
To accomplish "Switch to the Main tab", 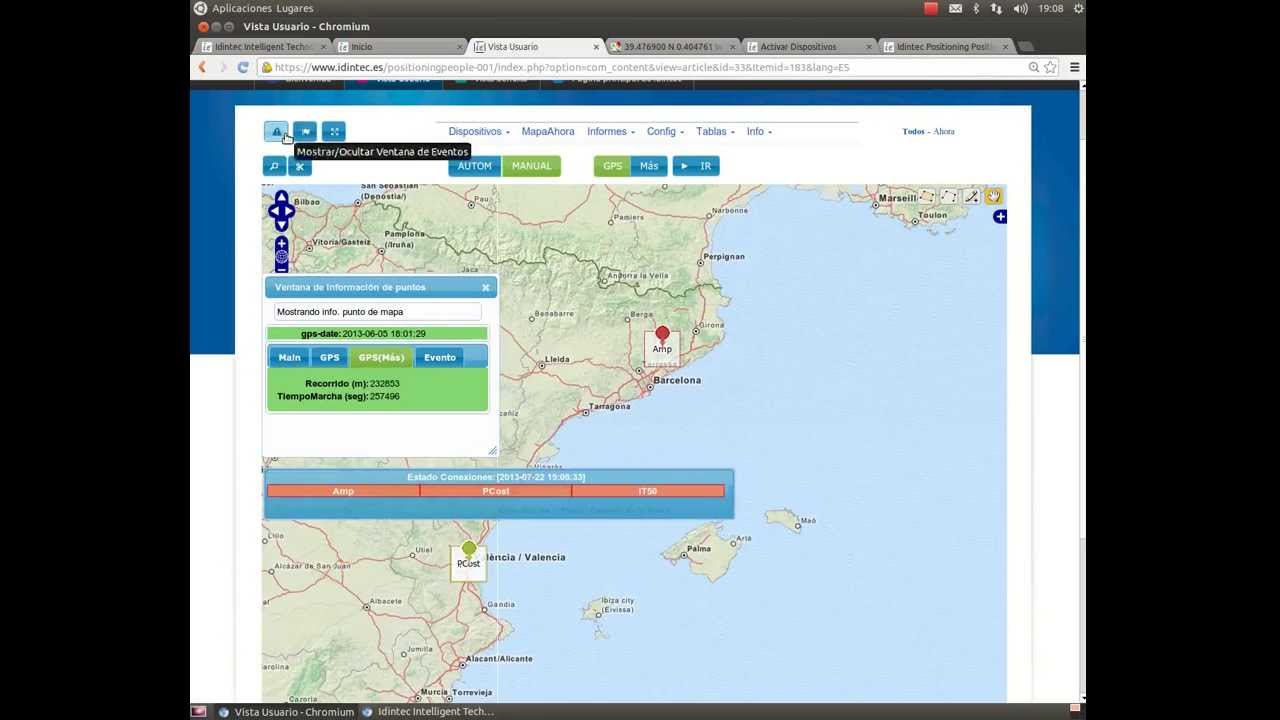I will (x=289, y=357).
